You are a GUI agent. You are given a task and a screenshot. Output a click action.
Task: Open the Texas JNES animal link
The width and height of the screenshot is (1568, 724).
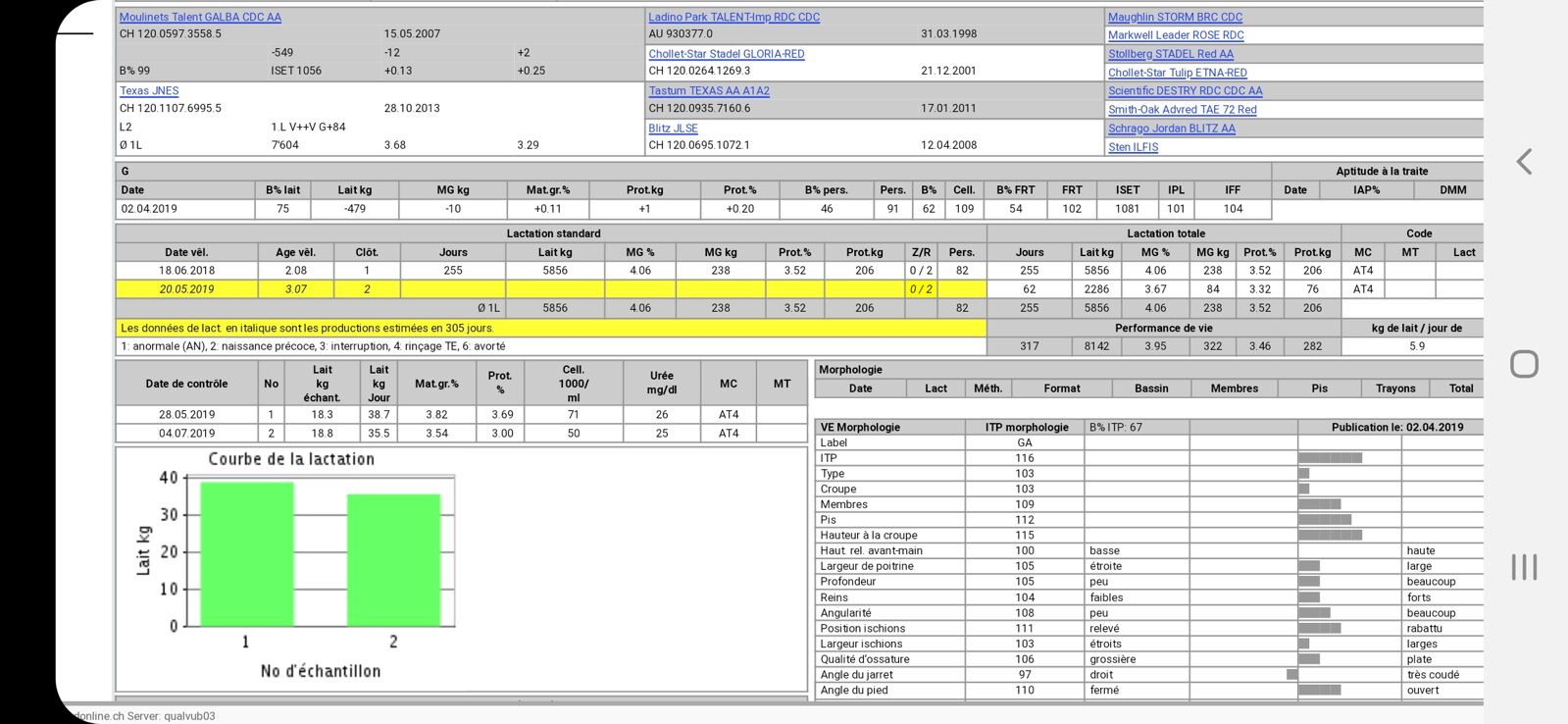(149, 90)
